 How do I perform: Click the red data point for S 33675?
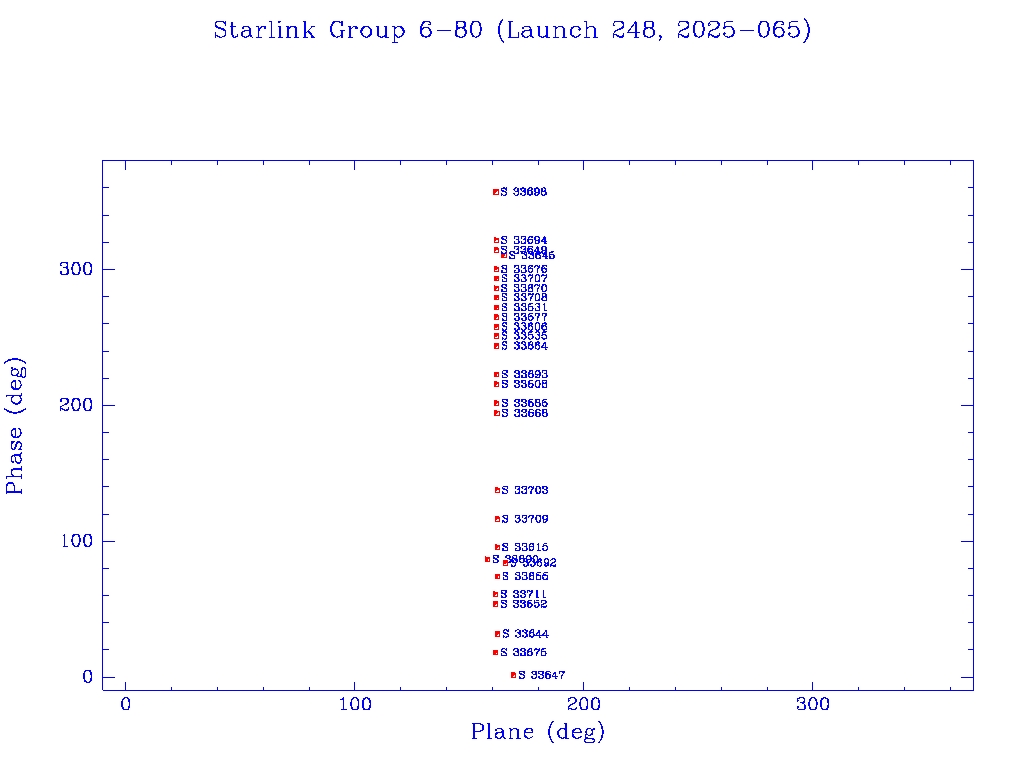click(x=495, y=652)
